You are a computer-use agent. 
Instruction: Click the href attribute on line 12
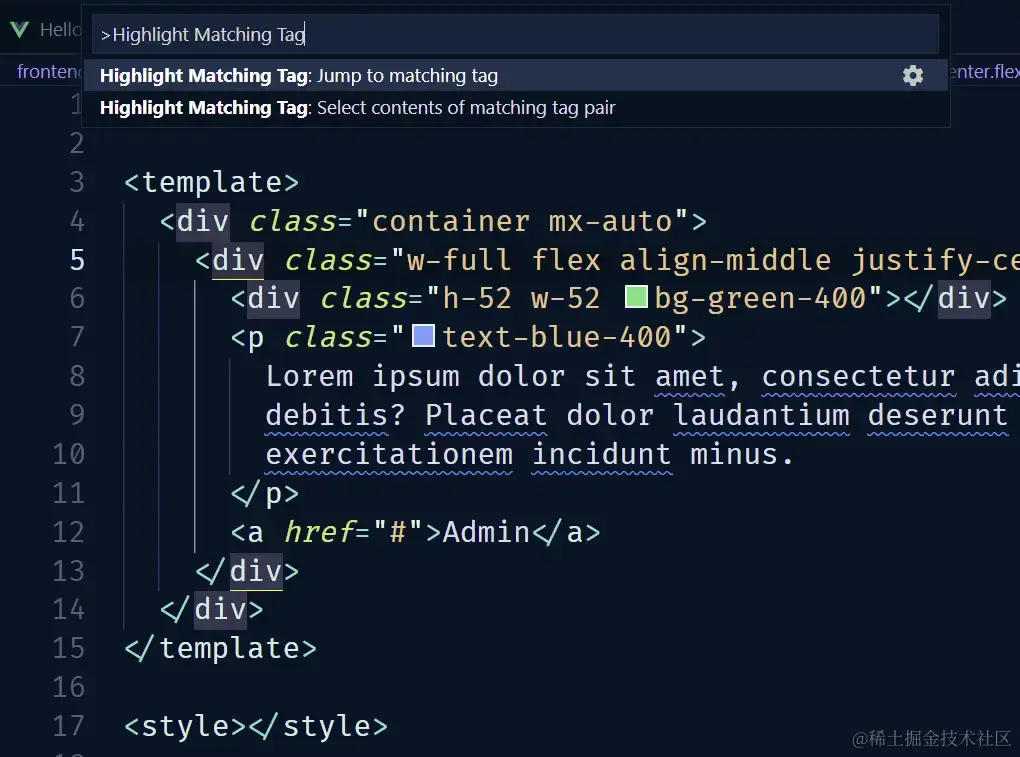[319, 532]
